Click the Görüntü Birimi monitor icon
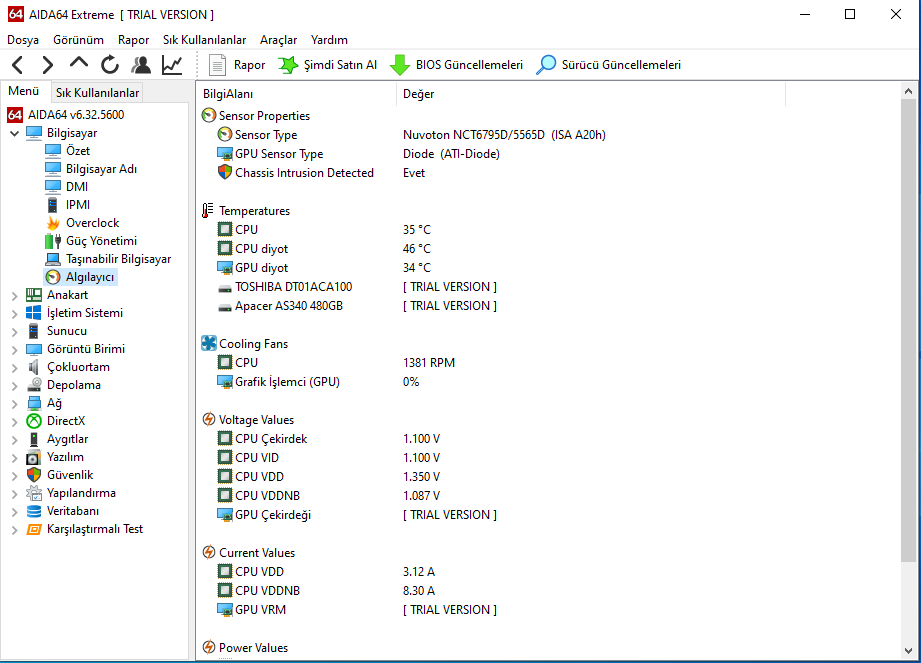 click(x=34, y=349)
